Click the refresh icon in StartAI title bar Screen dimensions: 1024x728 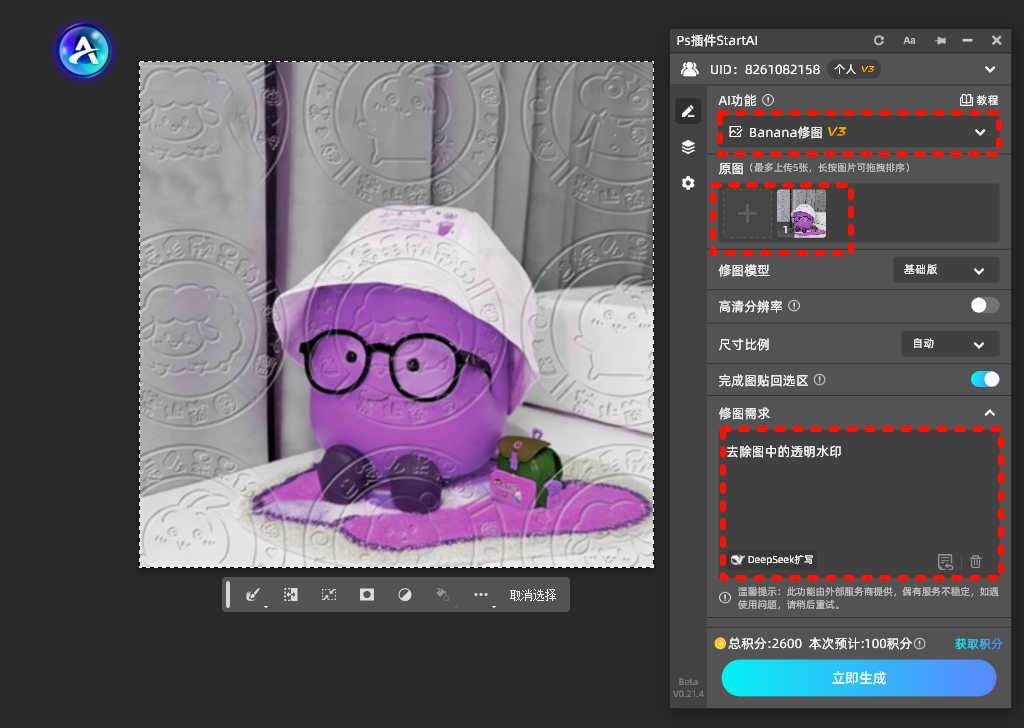[879, 40]
